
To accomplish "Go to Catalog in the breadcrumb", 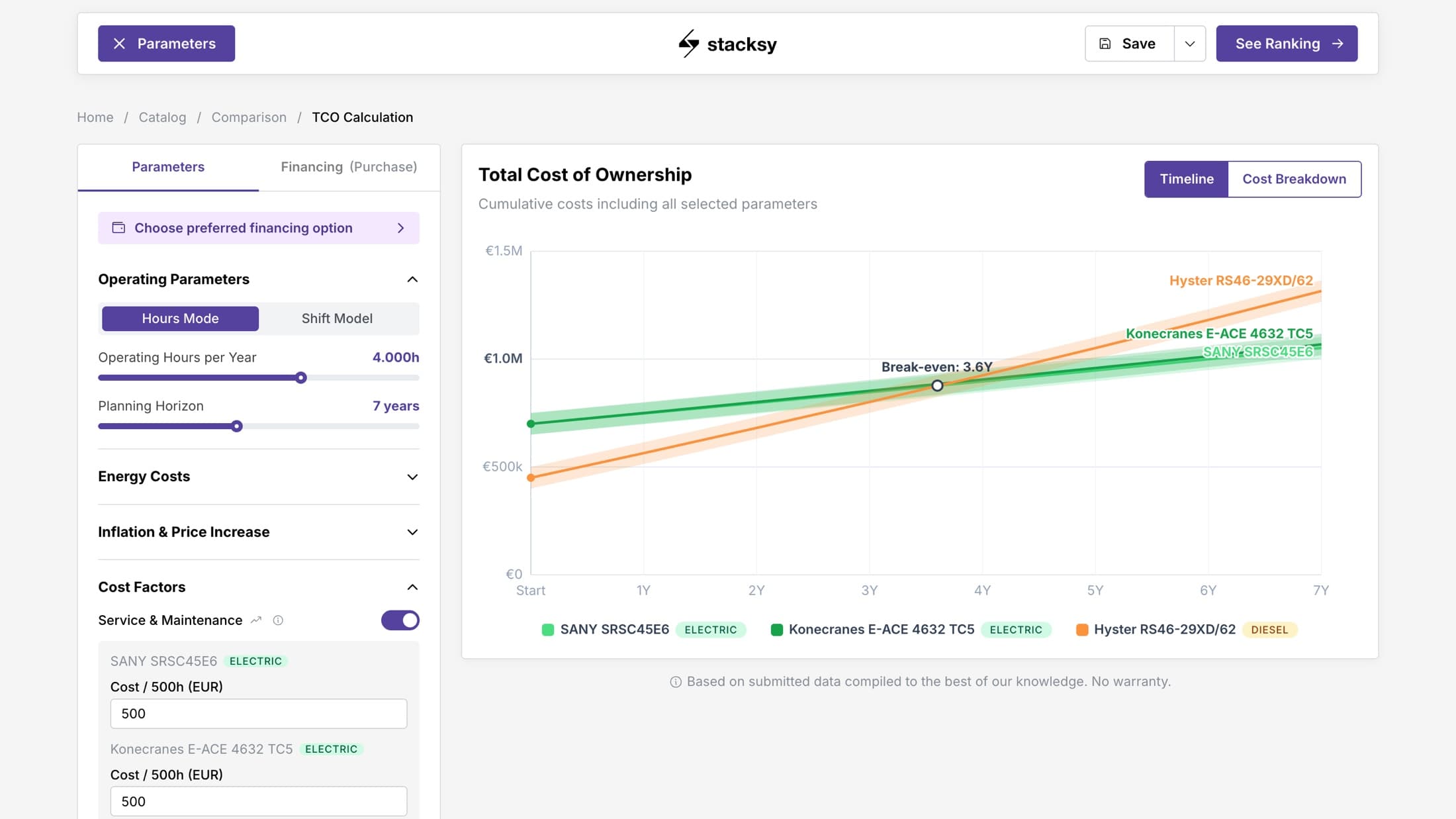I will [x=162, y=117].
